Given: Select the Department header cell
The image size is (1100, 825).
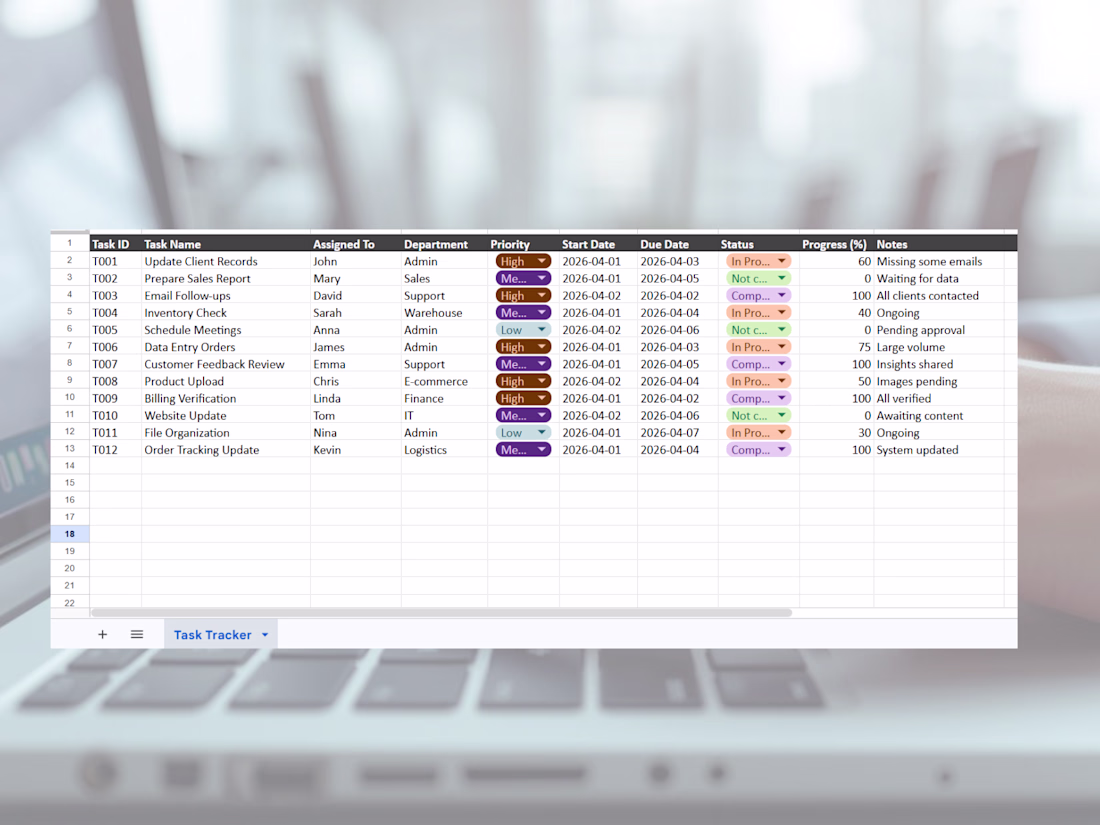Looking at the screenshot, I should 445,243.
